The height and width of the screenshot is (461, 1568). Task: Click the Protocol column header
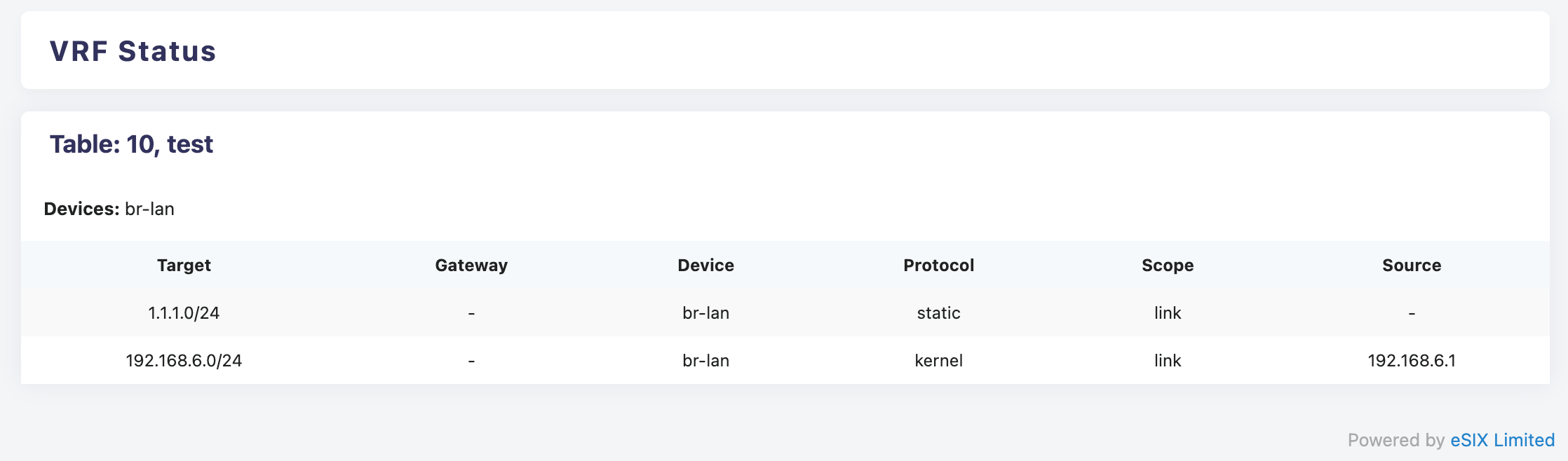pyautogui.click(x=938, y=266)
